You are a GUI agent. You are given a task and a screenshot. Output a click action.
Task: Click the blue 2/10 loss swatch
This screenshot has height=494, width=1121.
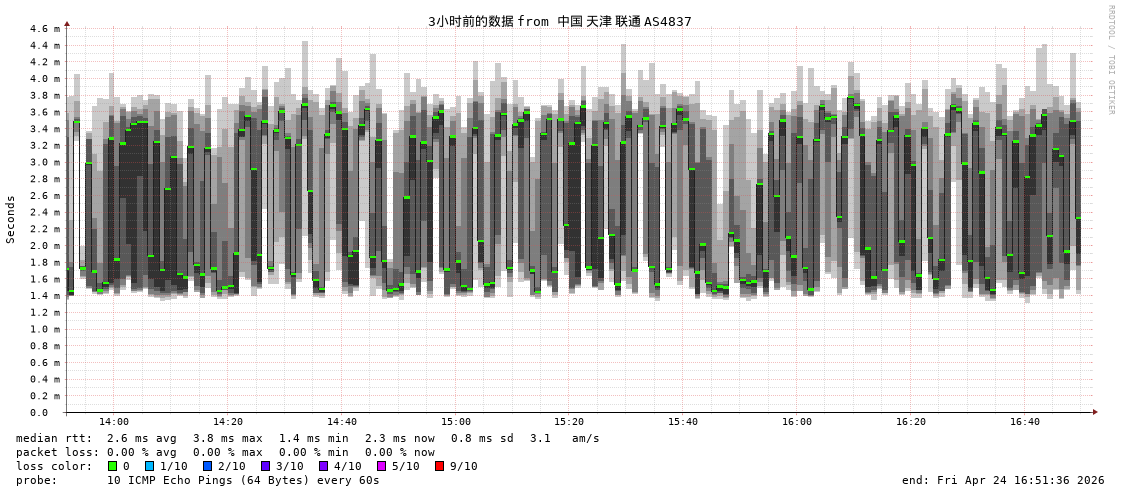207,466
